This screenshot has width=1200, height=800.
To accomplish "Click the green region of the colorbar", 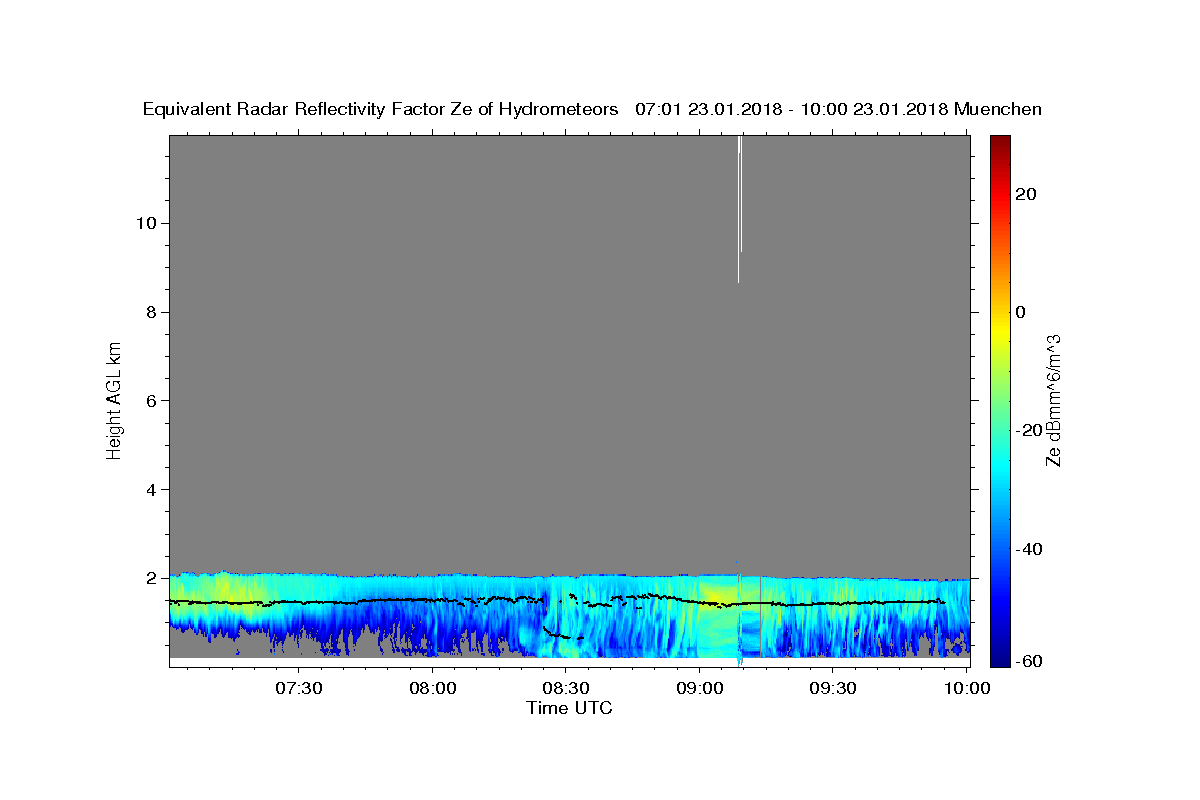I will [x=1000, y=400].
